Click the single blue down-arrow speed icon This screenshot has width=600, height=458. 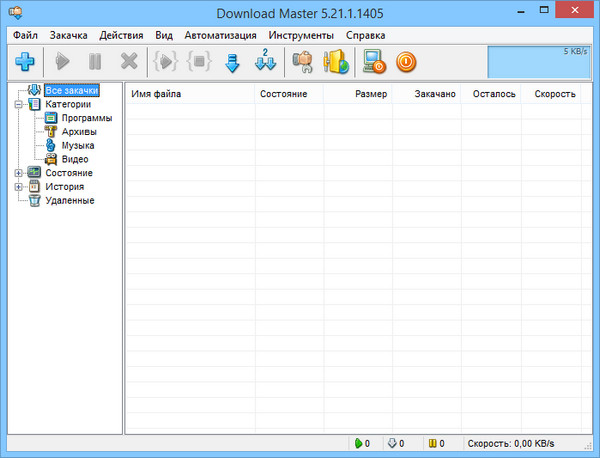pyautogui.click(x=232, y=62)
